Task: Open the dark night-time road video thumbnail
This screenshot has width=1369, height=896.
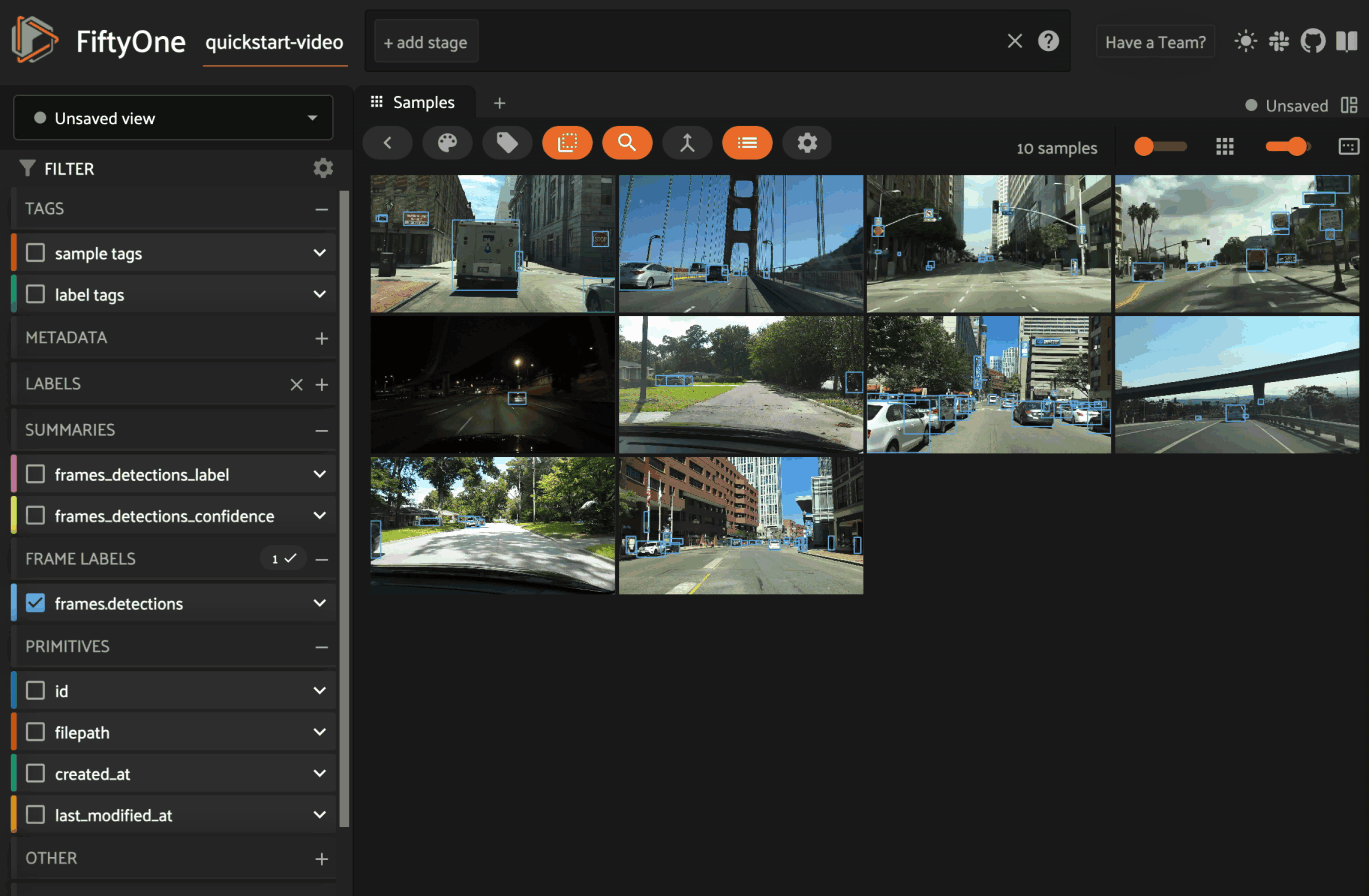Action: (x=493, y=385)
